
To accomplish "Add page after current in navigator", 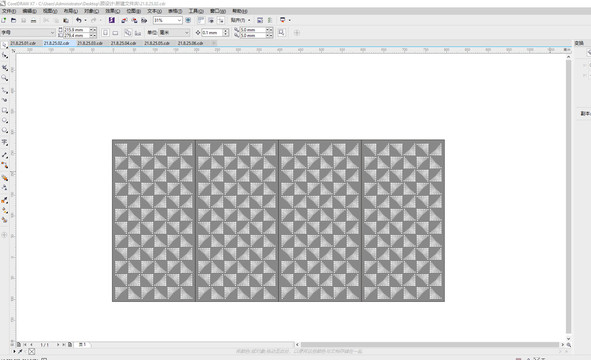I will (x=70, y=345).
